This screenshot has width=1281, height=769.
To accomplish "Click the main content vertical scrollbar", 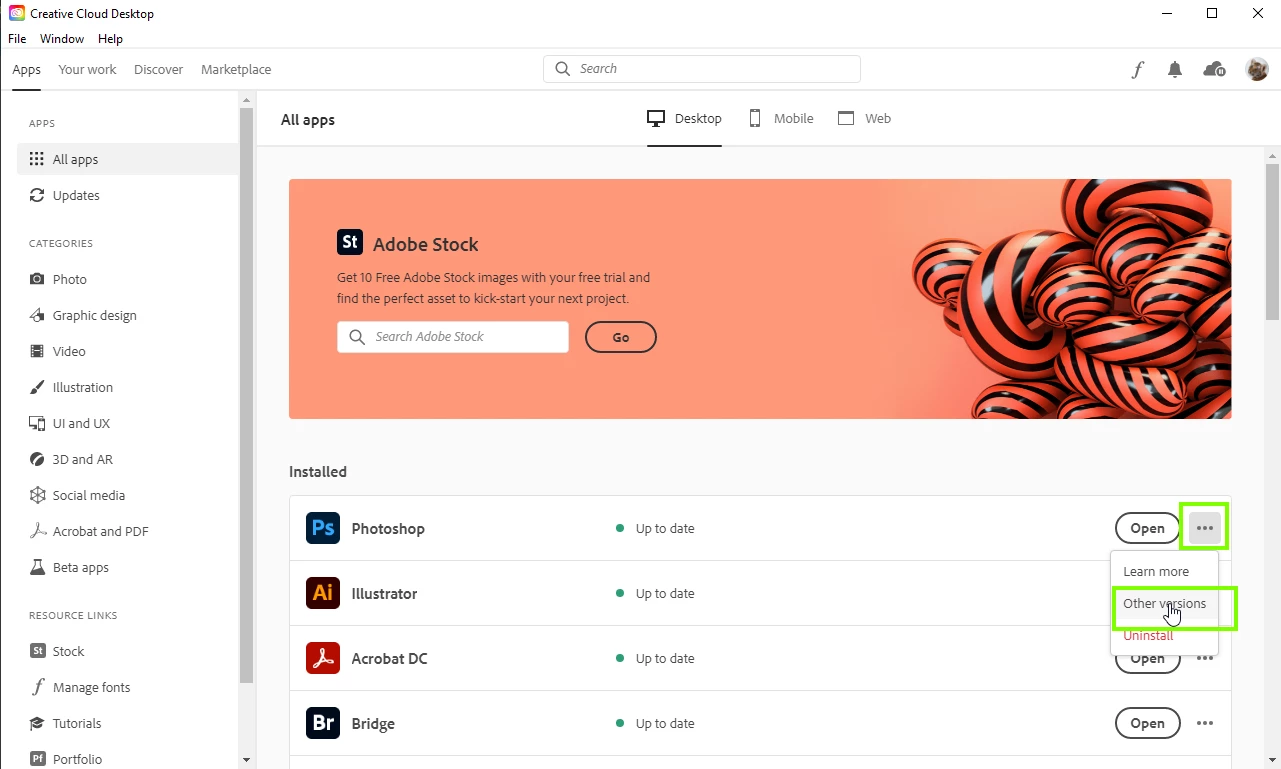I will click(1272, 243).
